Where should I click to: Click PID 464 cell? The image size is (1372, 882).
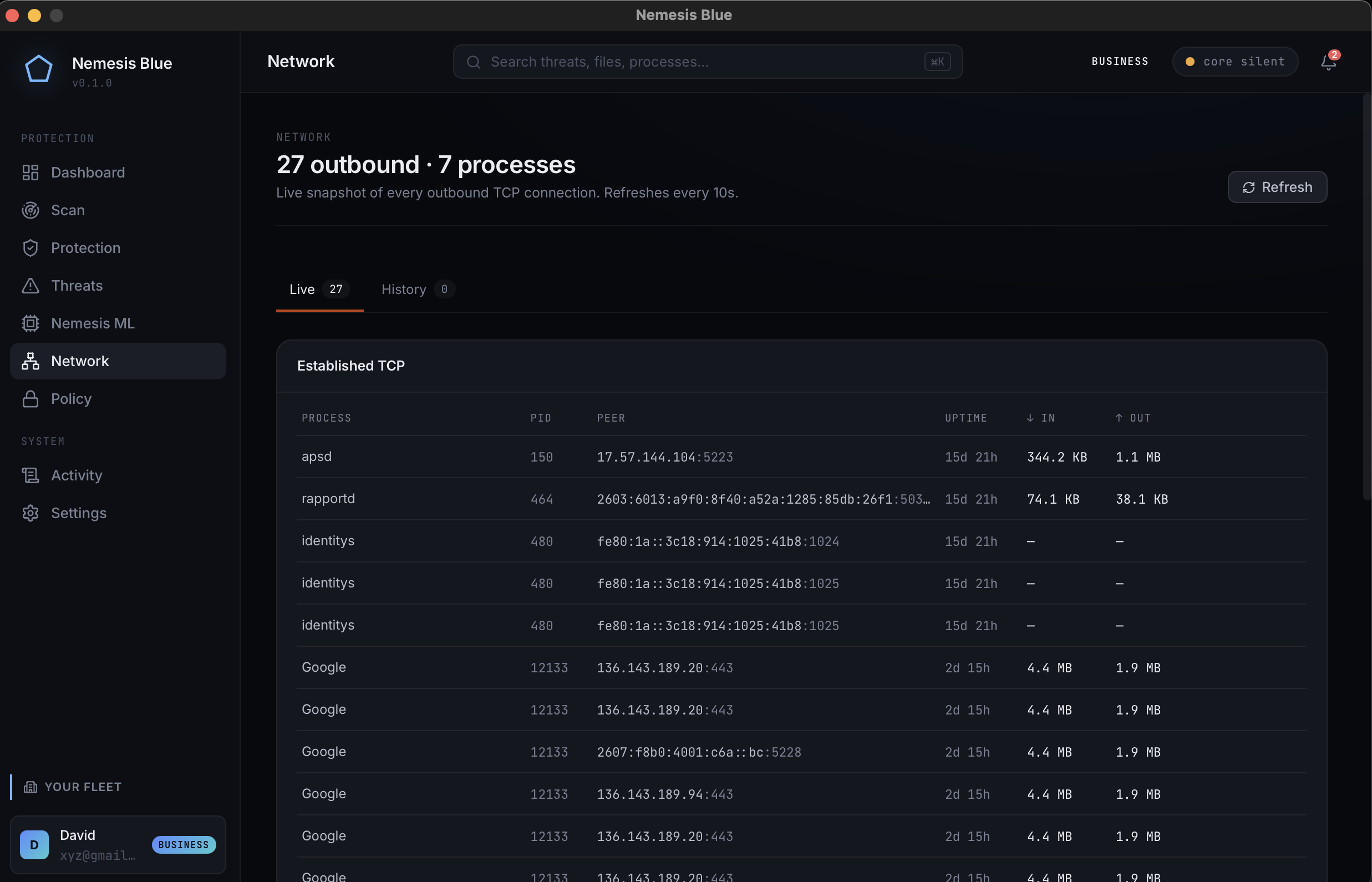542,499
